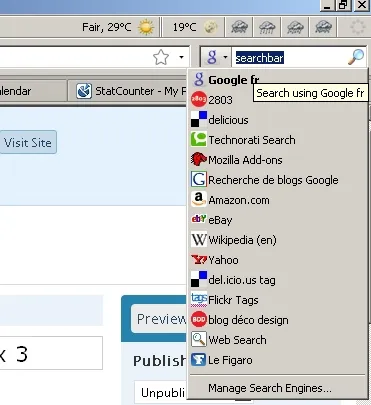Viewport: 371px width, 405px height.
Task: Choose the 2803 search engine entry
Action: (x=277, y=100)
